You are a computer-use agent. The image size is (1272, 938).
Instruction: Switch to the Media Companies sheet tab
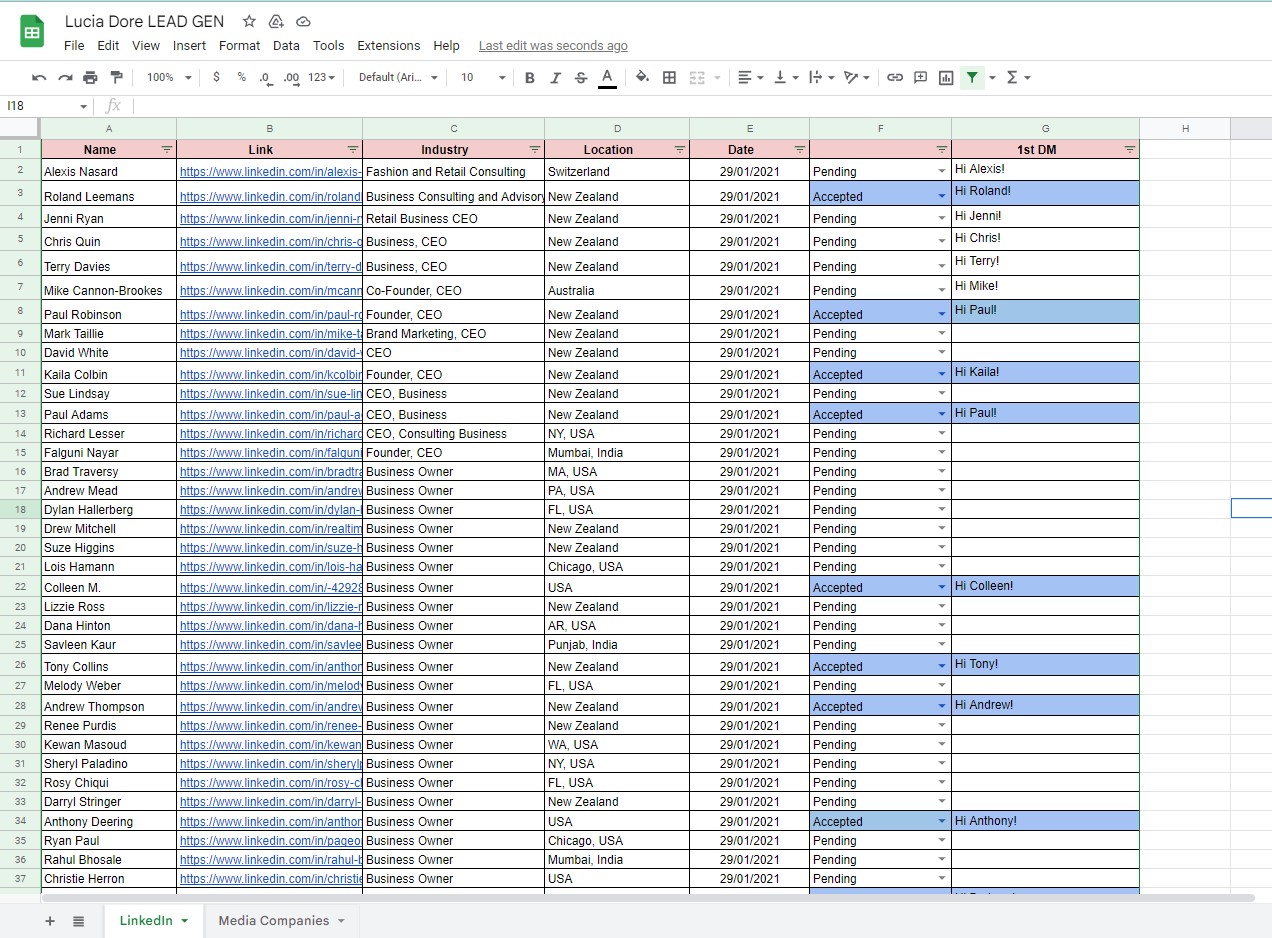pos(273,921)
